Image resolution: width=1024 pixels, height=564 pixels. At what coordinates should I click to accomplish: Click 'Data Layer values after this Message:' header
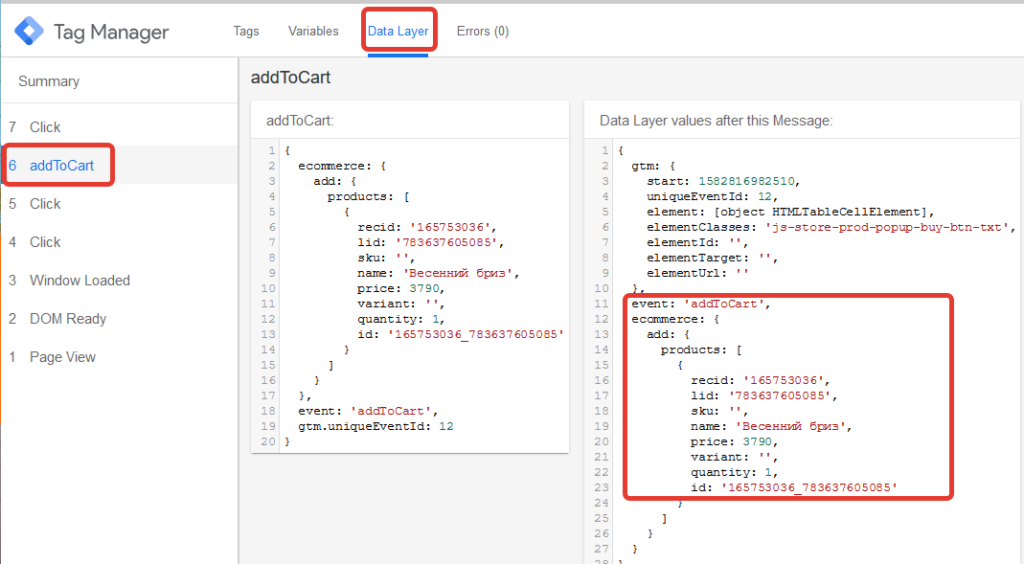pyautogui.click(x=716, y=121)
